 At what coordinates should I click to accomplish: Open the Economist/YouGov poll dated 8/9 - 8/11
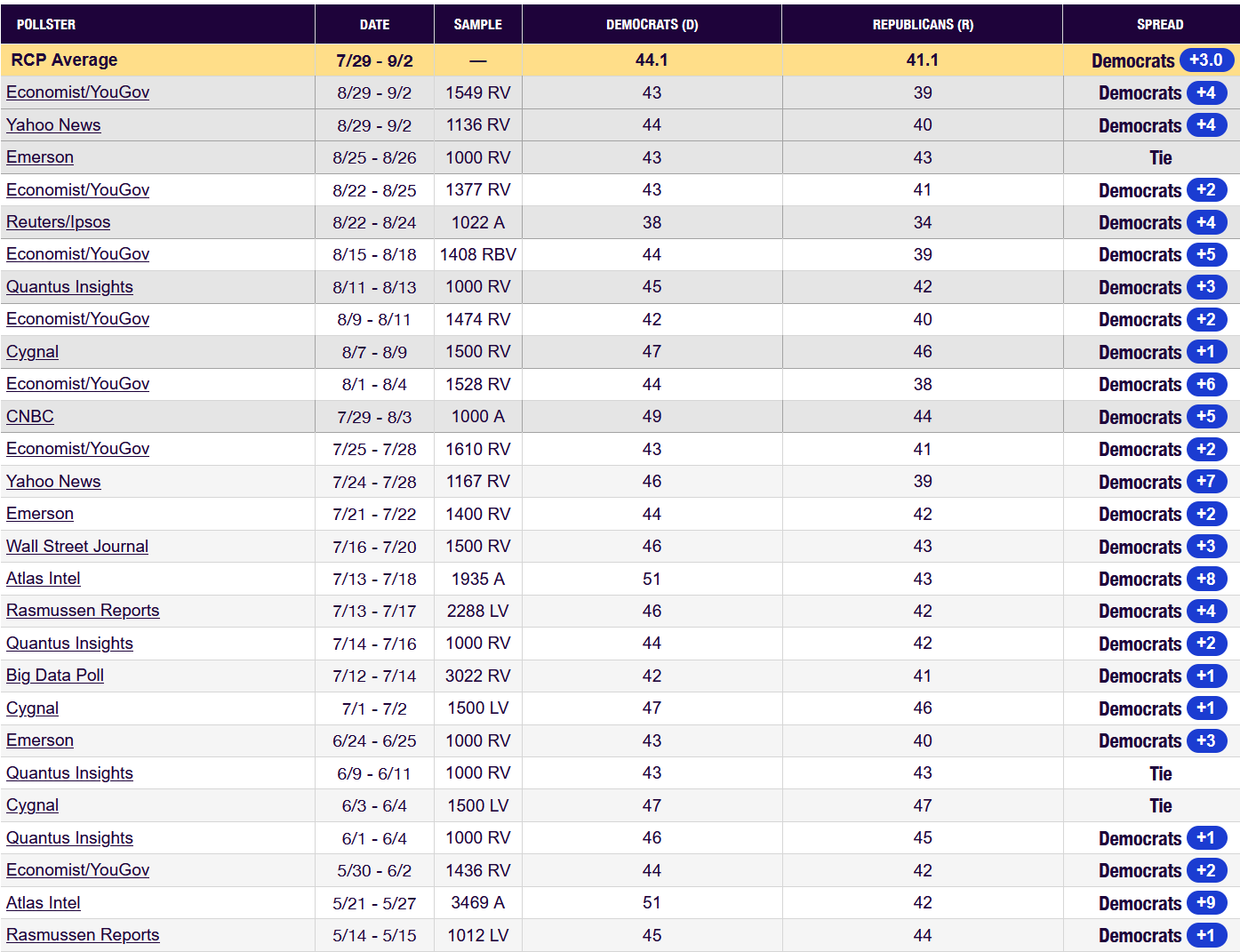click(x=77, y=319)
